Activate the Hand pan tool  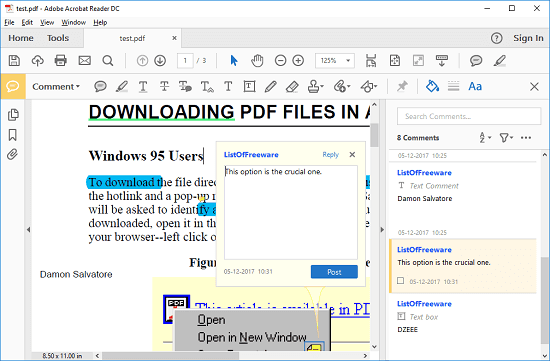point(257,61)
